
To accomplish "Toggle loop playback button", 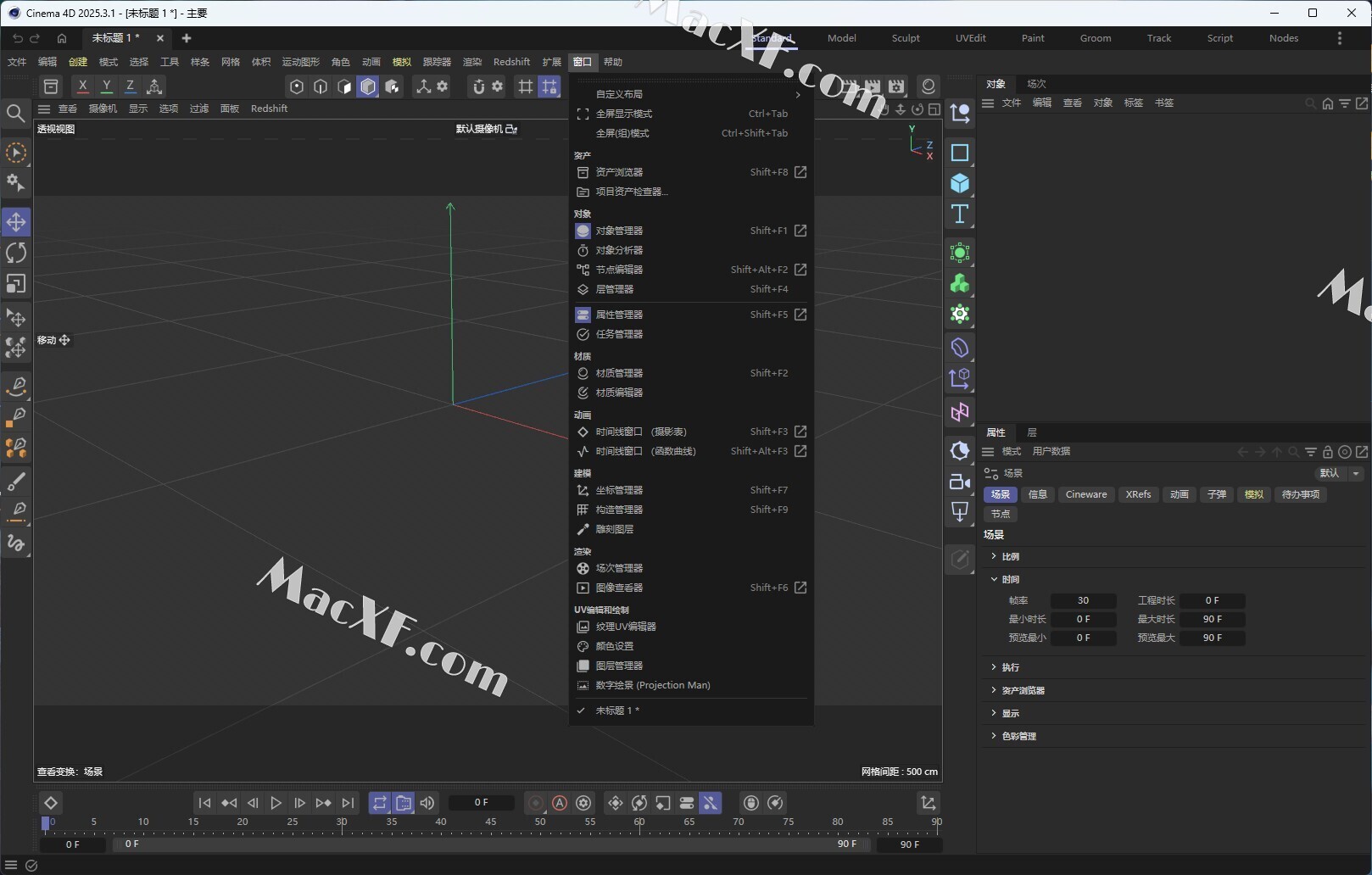I will pyautogui.click(x=380, y=803).
